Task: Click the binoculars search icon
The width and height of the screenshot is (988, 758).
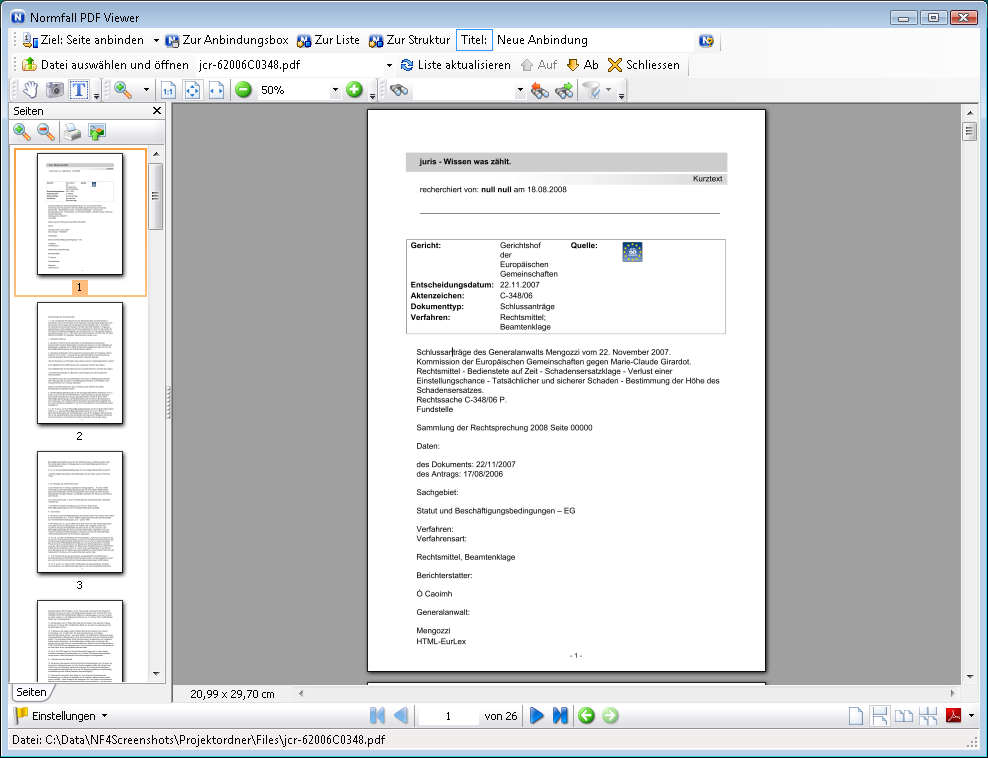Action: tap(399, 90)
